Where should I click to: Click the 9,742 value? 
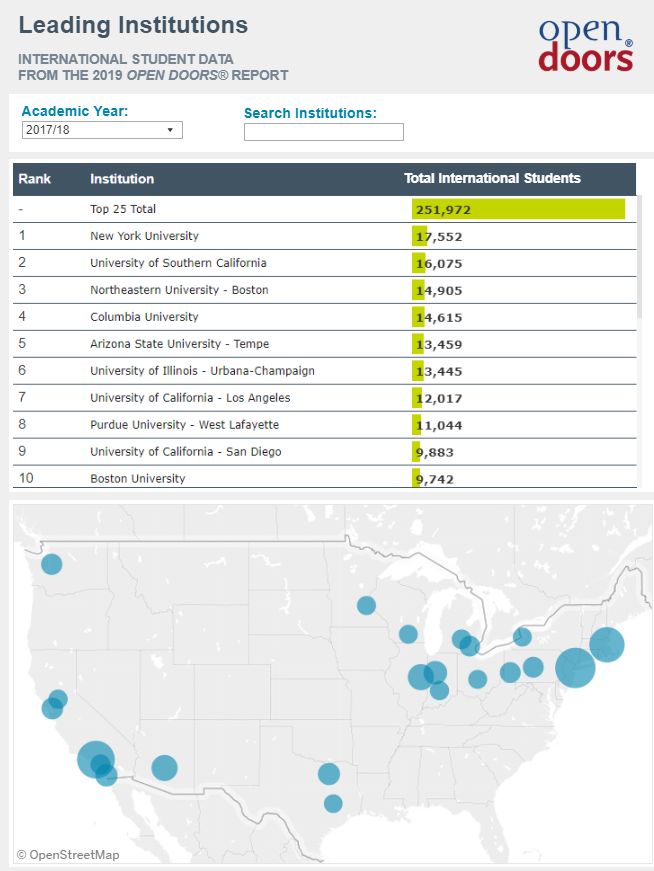[x=435, y=479]
